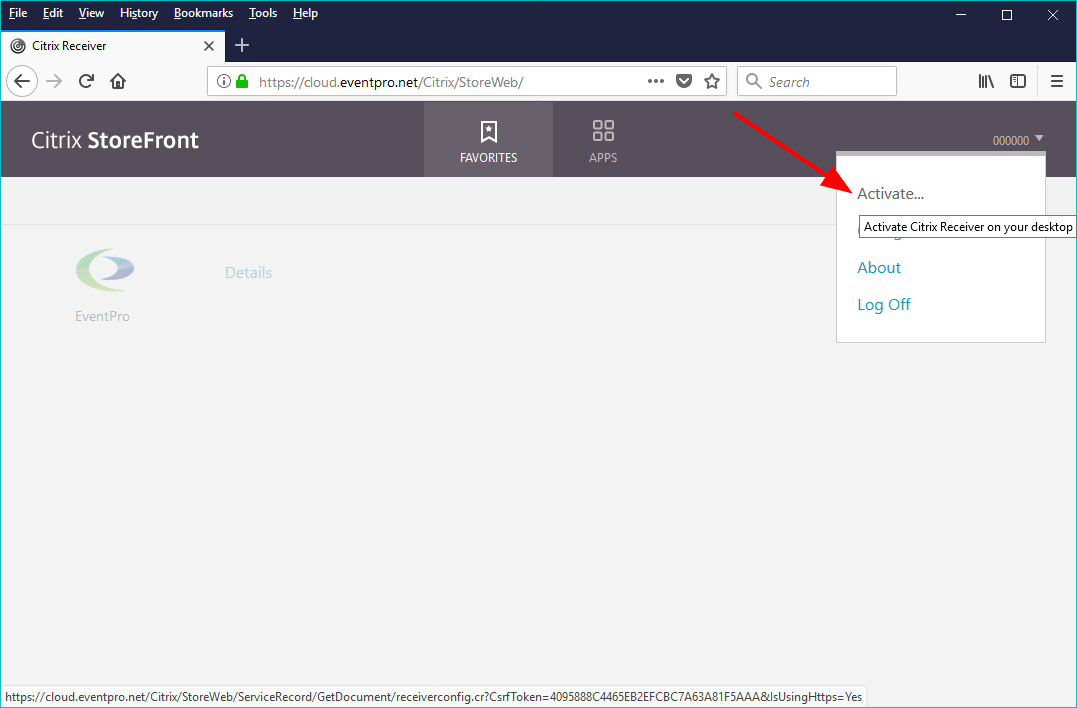Bookmark this page with star icon

[x=712, y=82]
